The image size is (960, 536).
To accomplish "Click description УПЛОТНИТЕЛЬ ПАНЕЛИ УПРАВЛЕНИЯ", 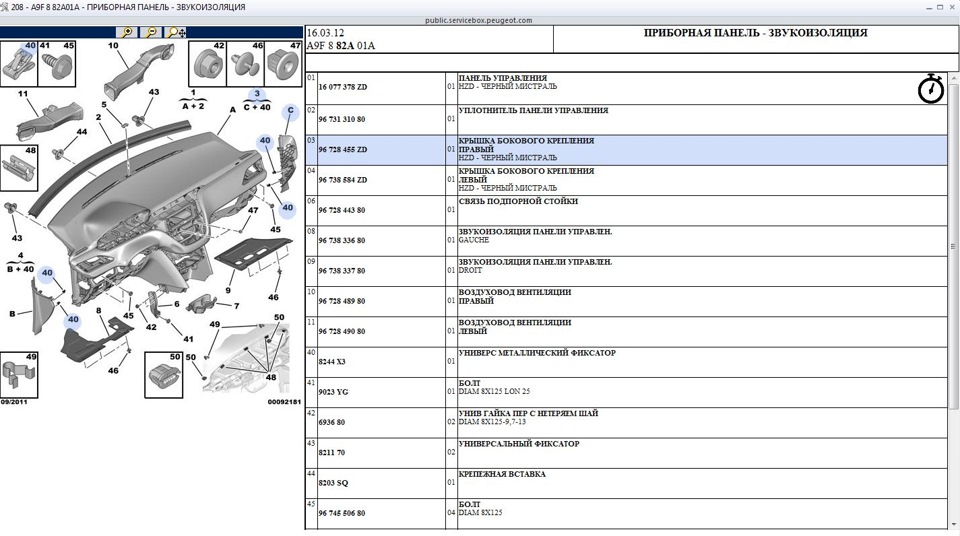I will pos(533,111).
